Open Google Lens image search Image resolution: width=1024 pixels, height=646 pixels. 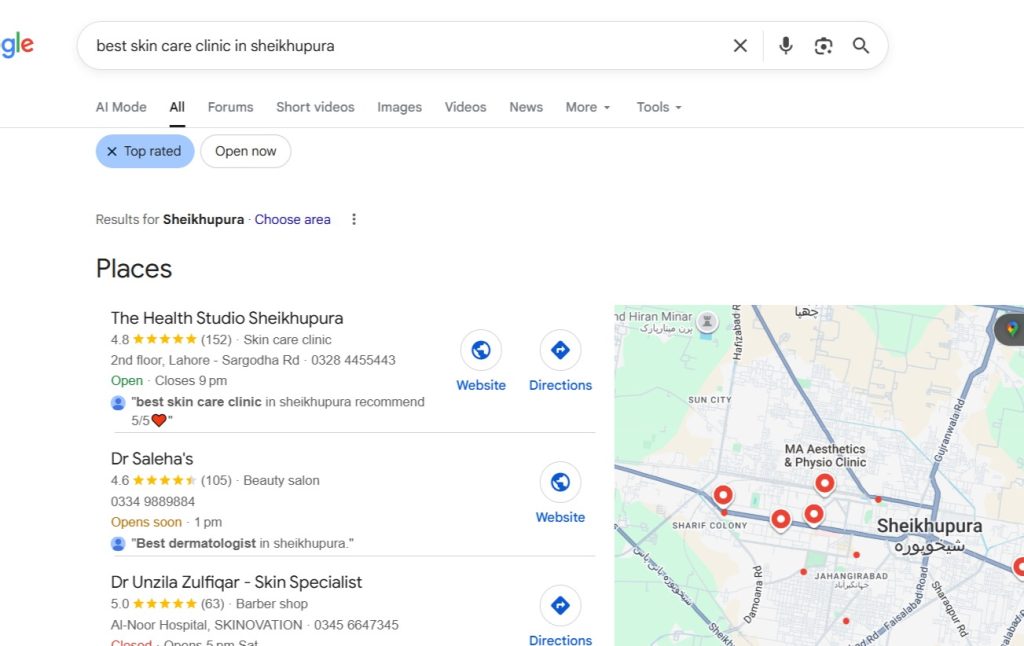823,46
